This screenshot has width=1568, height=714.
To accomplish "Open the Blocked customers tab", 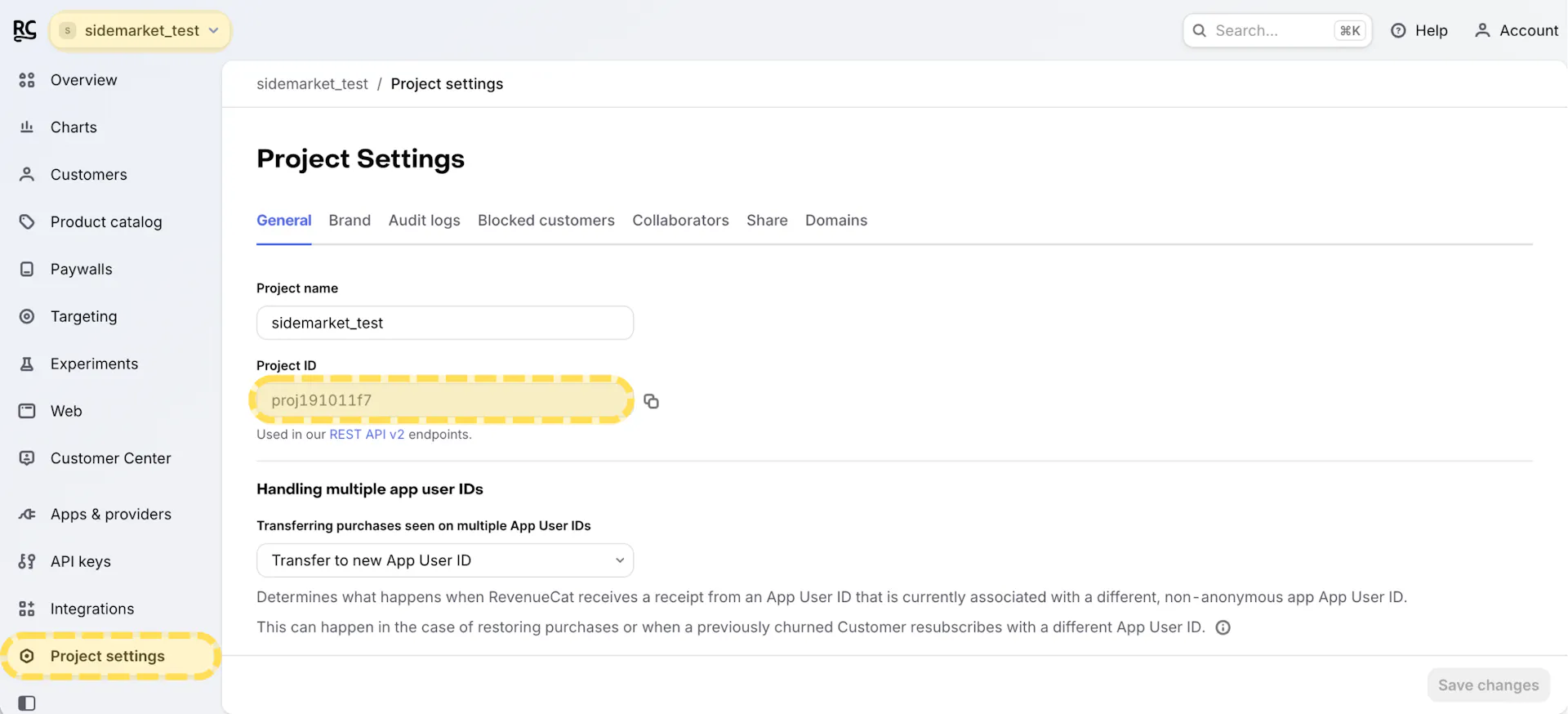I will tap(546, 221).
